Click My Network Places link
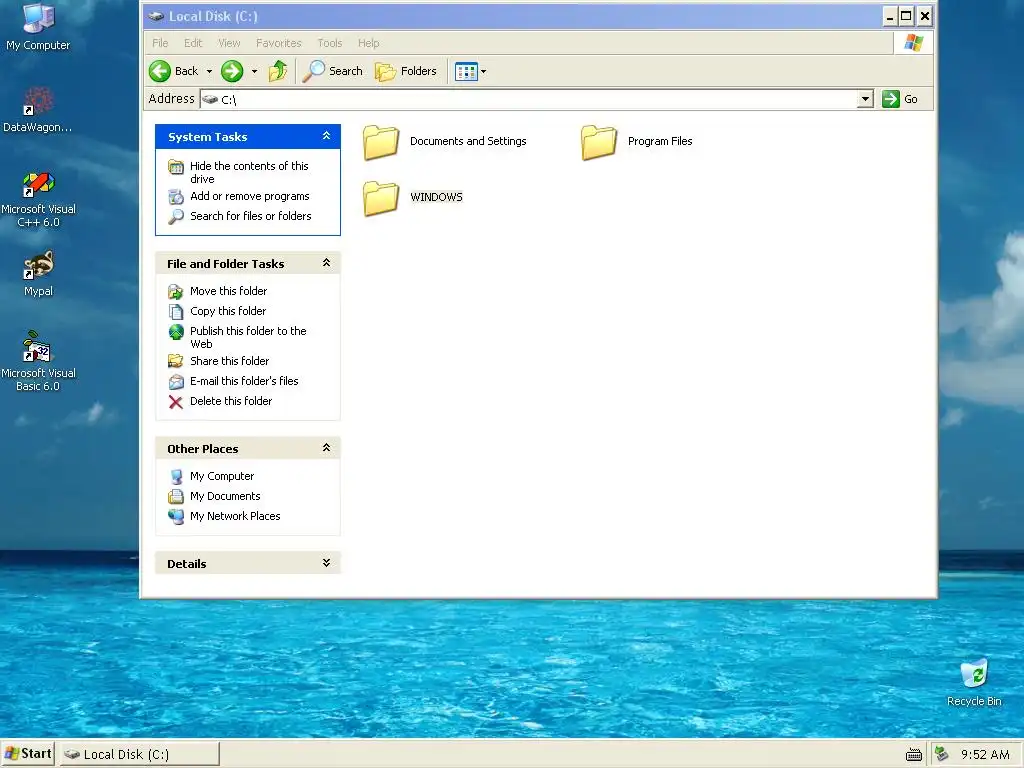The image size is (1024, 768). point(235,517)
